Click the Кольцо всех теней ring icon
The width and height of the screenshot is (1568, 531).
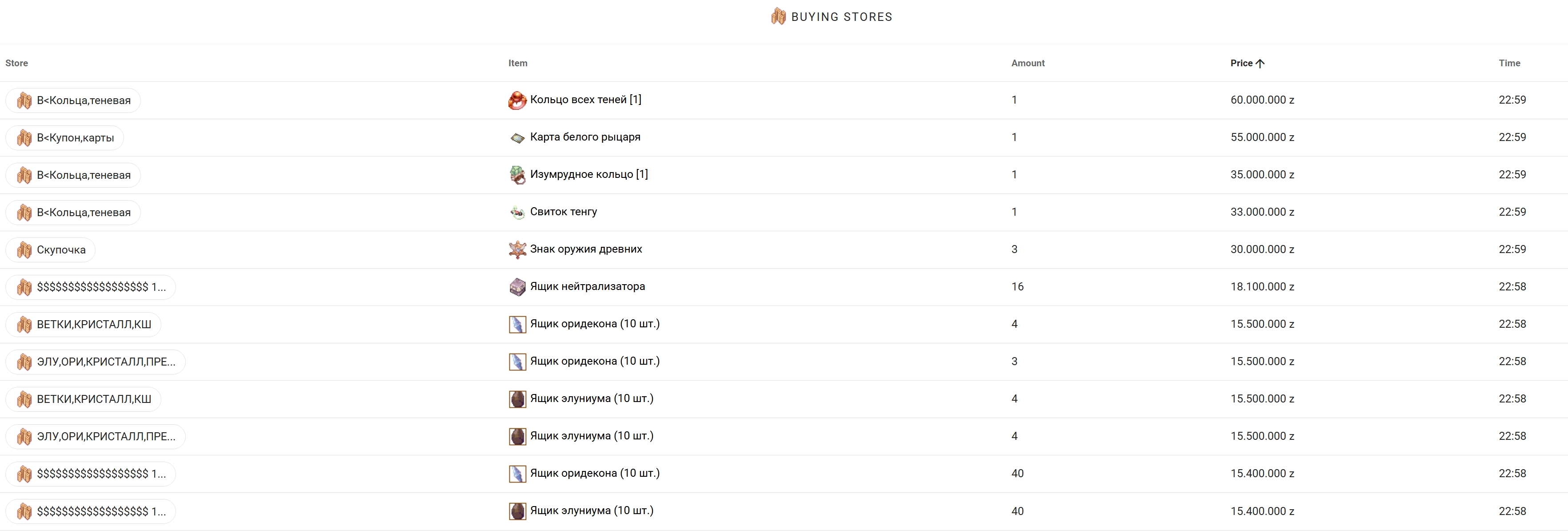[x=517, y=100]
